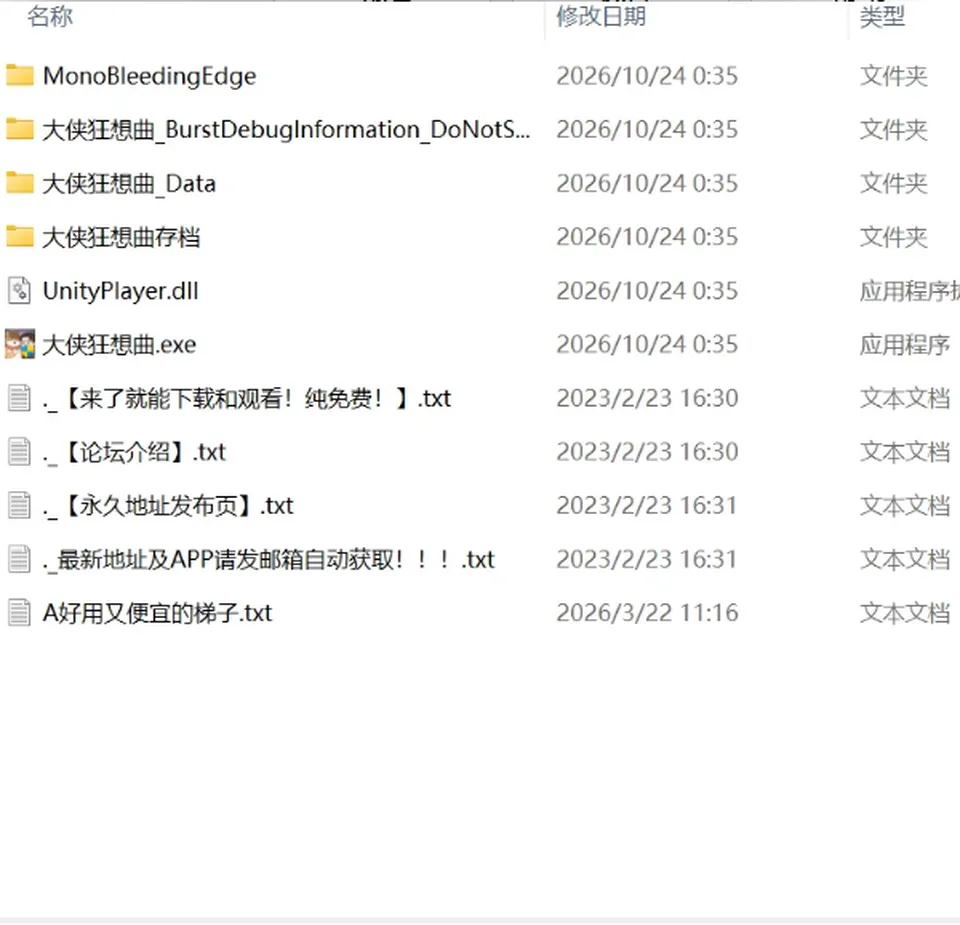
Task: Select the 大侠狂想曲_Data folder icon
Action: coord(20,183)
